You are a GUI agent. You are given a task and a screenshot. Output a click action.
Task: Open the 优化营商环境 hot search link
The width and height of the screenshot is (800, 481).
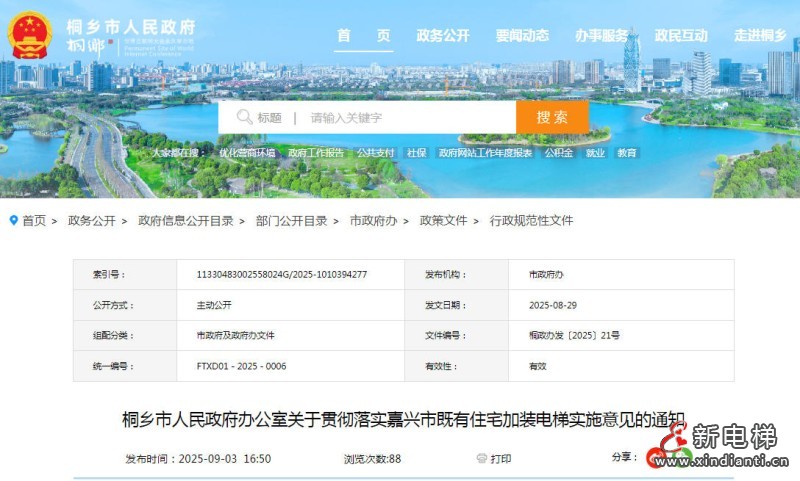tap(248, 153)
